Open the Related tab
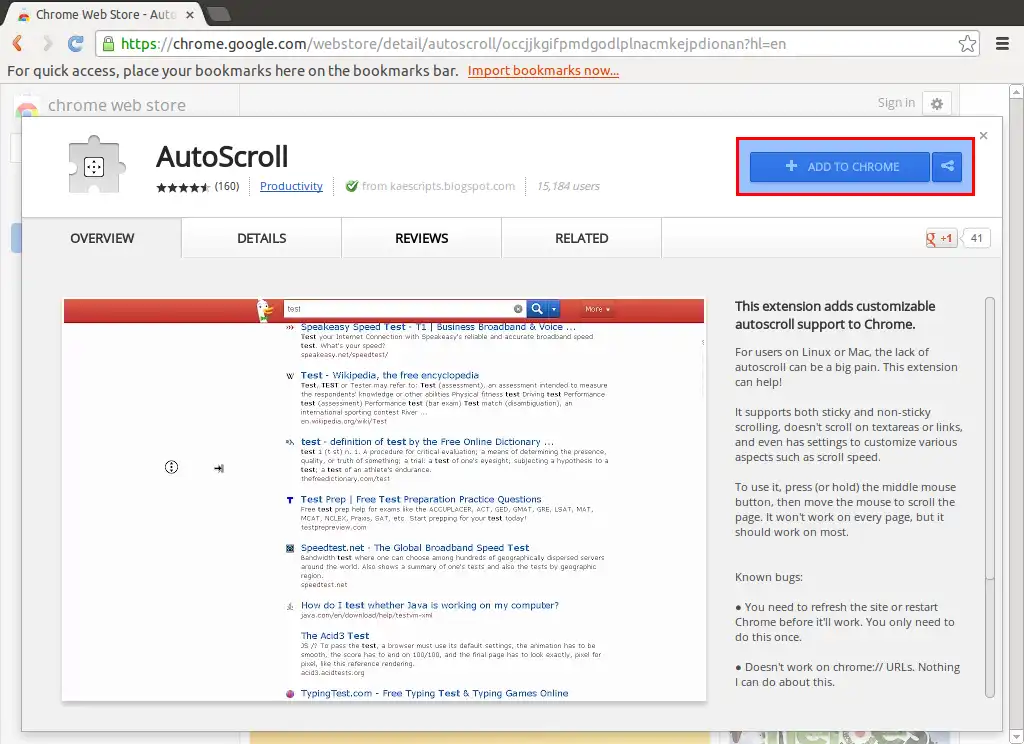Viewport: 1024px width, 744px height. coord(581,238)
